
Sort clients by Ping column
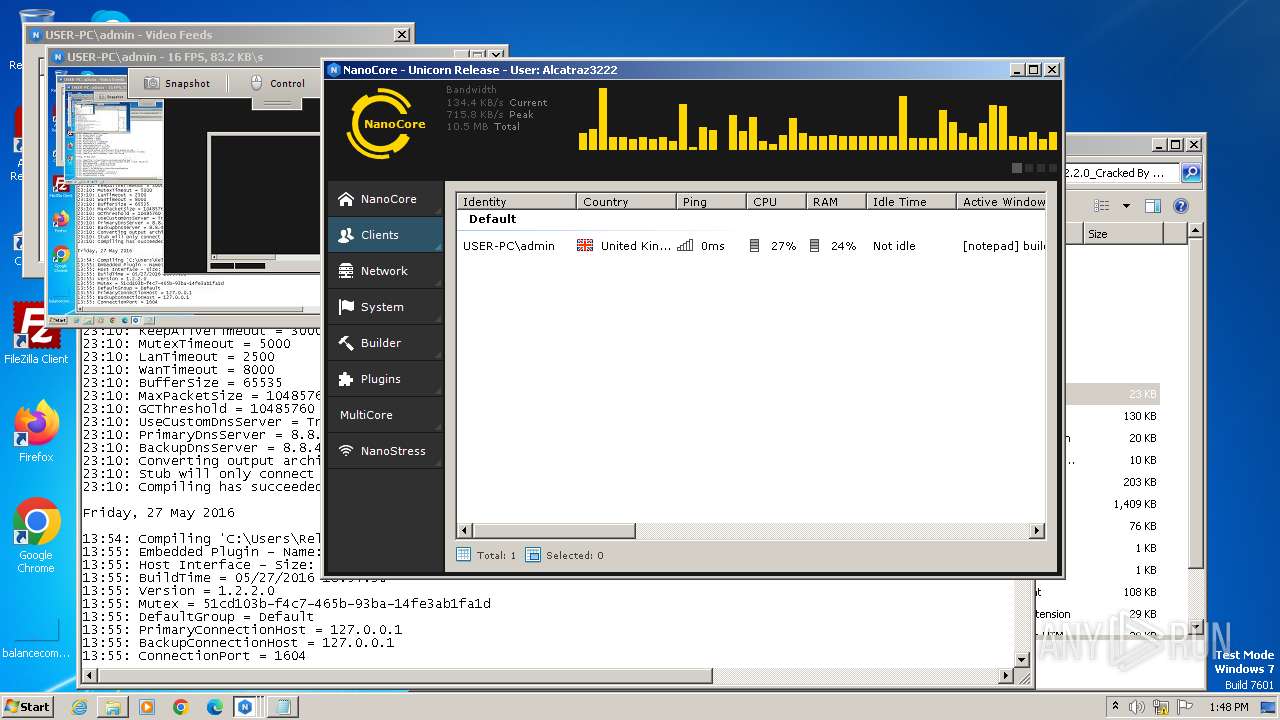point(711,202)
